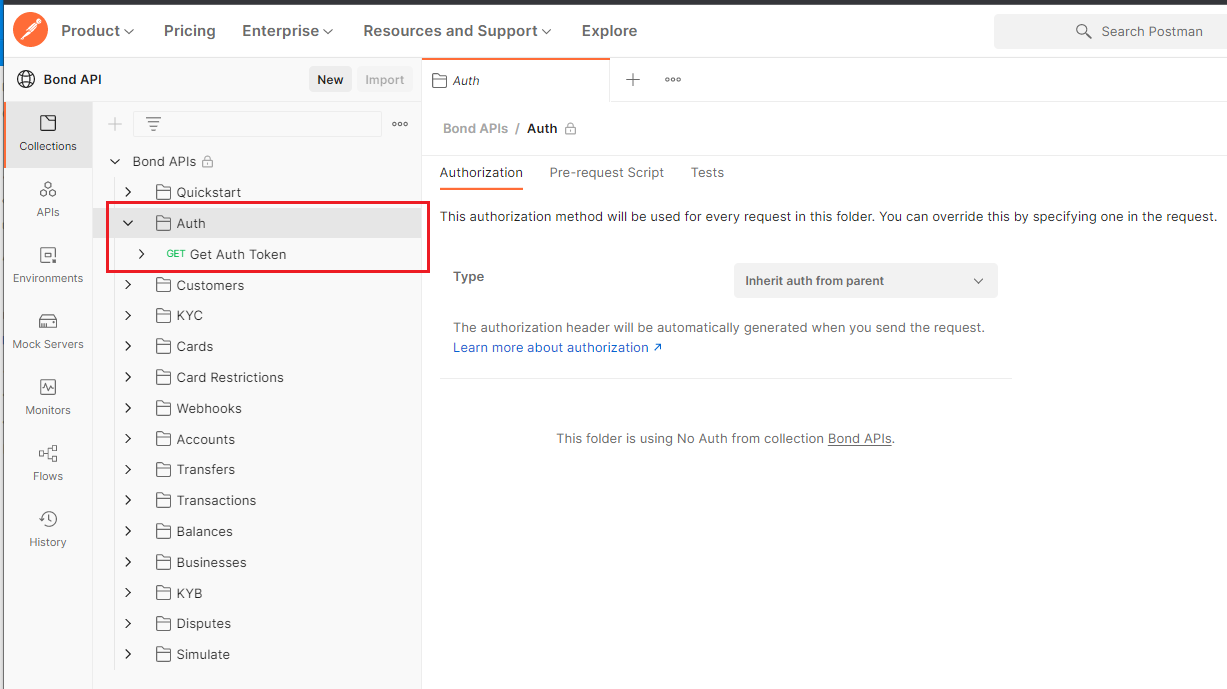The height and width of the screenshot is (689, 1227).
Task: Expand the Accounts folder chevron
Action: pyautogui.click(x=128, y=439)
